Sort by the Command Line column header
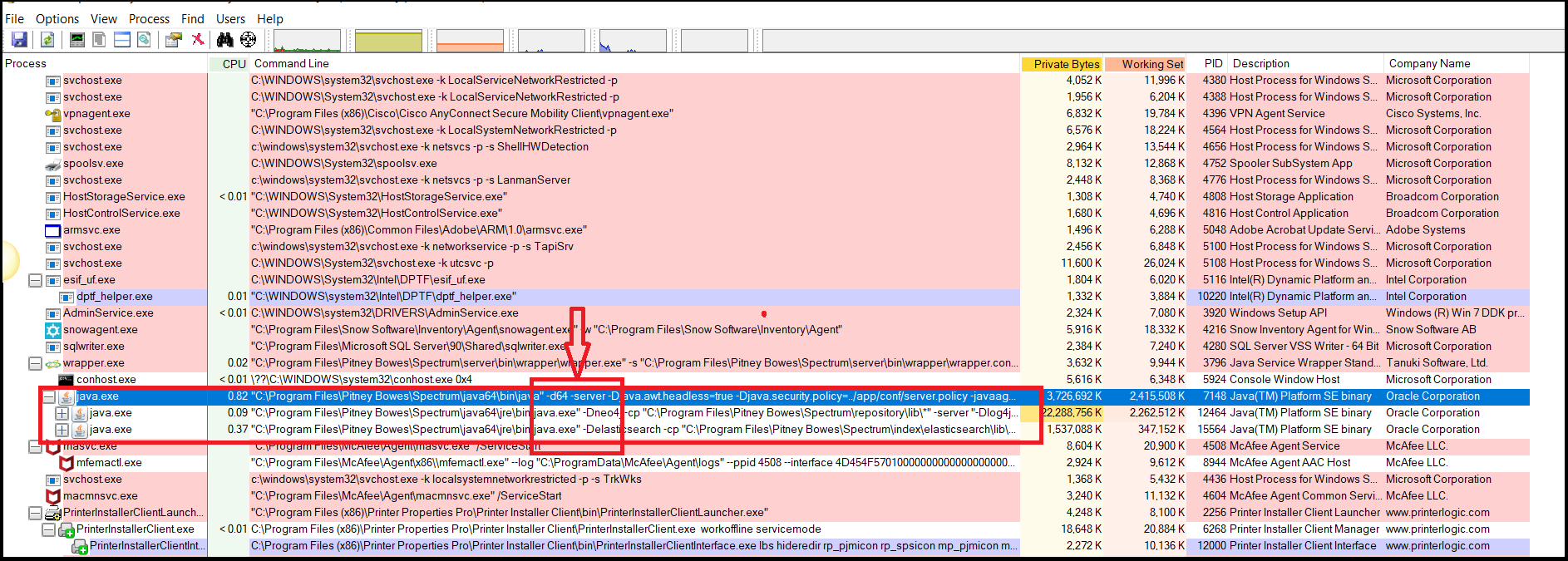Screen dimensions: 1568x561 tap(635, 64)
